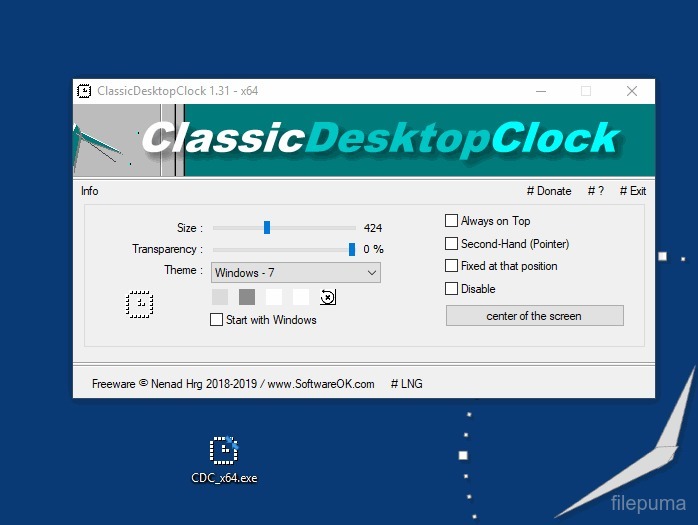The width and height of the screenshot is (698, 525).
Task: Open the CDC_x64.exe desktop icon
Action: [x=224, y=451]
